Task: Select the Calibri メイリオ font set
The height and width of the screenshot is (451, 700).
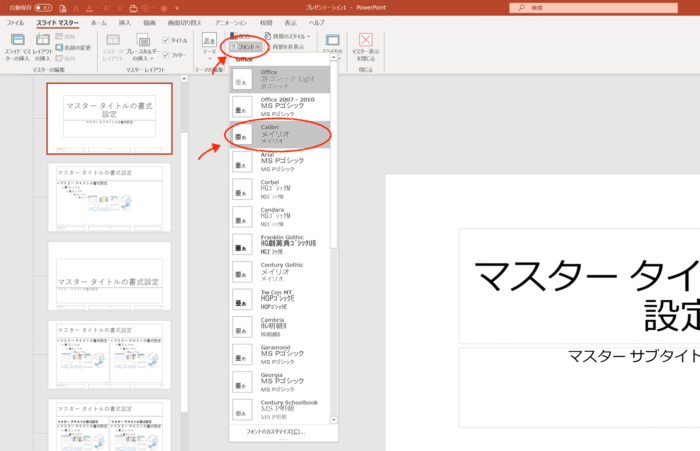Action: pos(280,134)
